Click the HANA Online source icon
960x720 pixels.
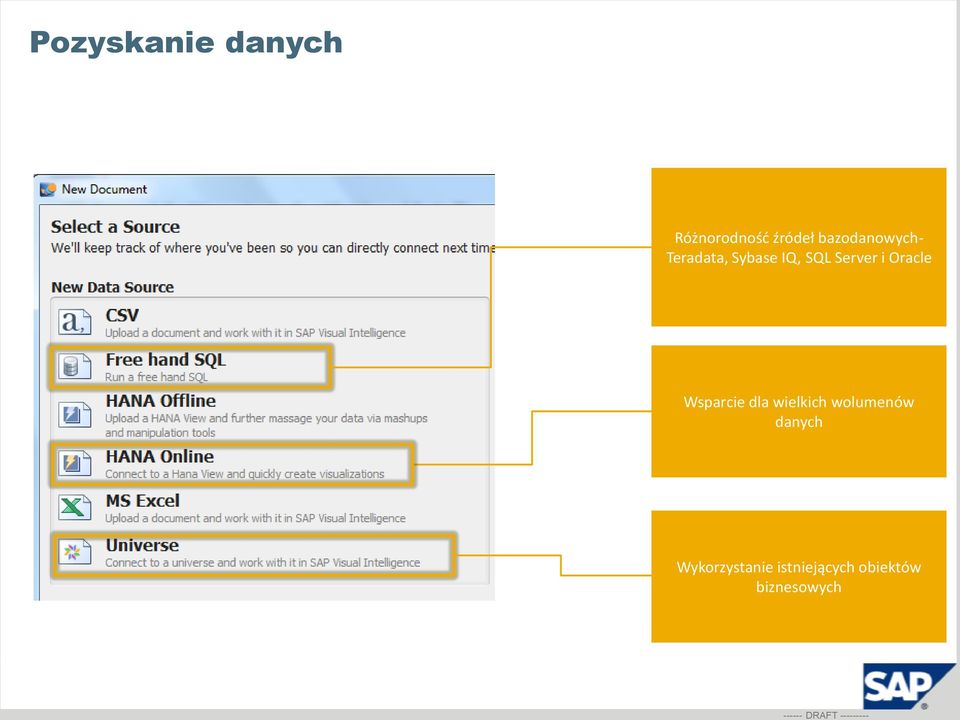(x=75, y=463)
